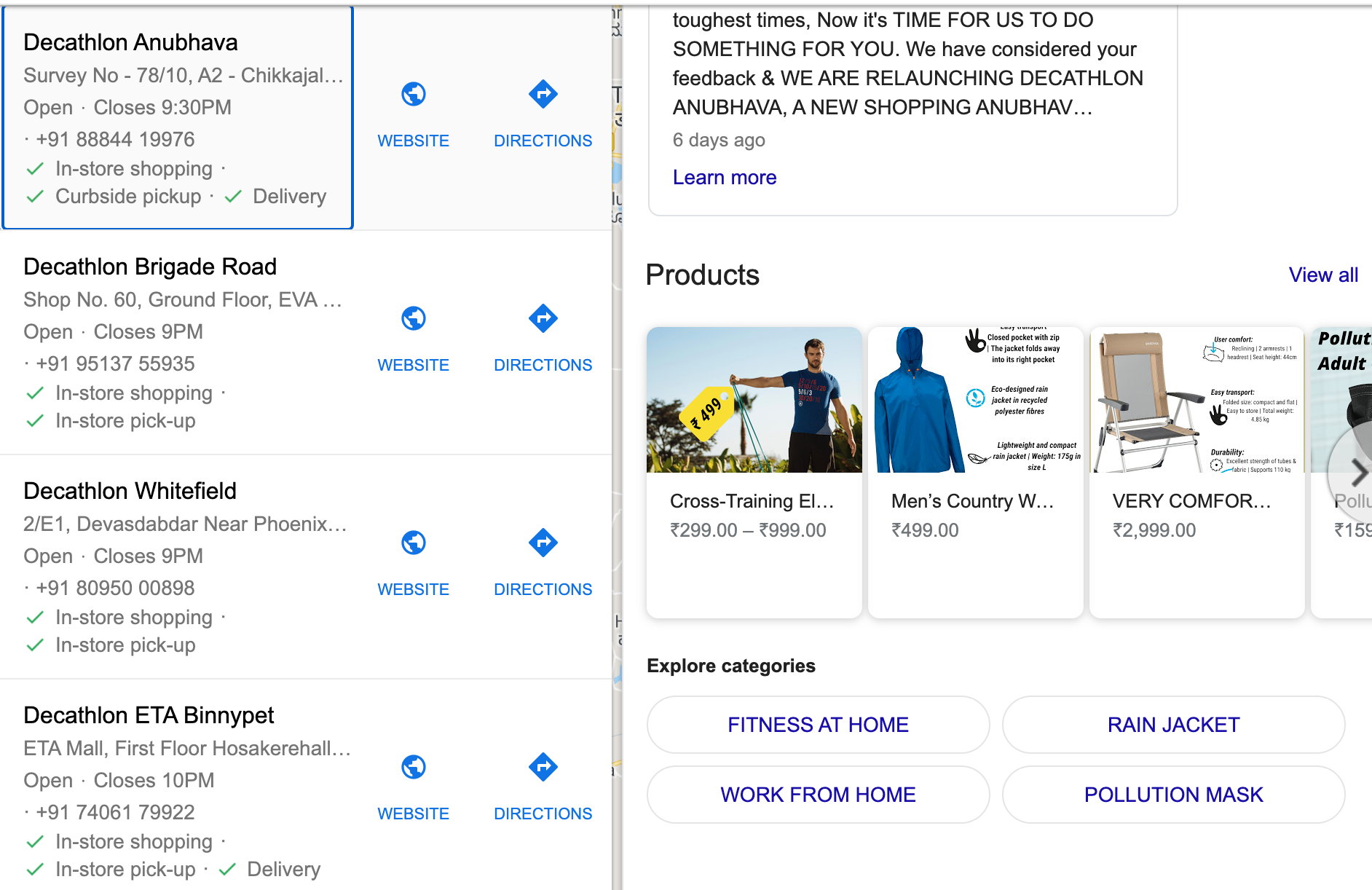This screenshot has height=890, width=1372.
Task: Choose POLLUTION MASK category
Action: click(x=1173, y=795)
